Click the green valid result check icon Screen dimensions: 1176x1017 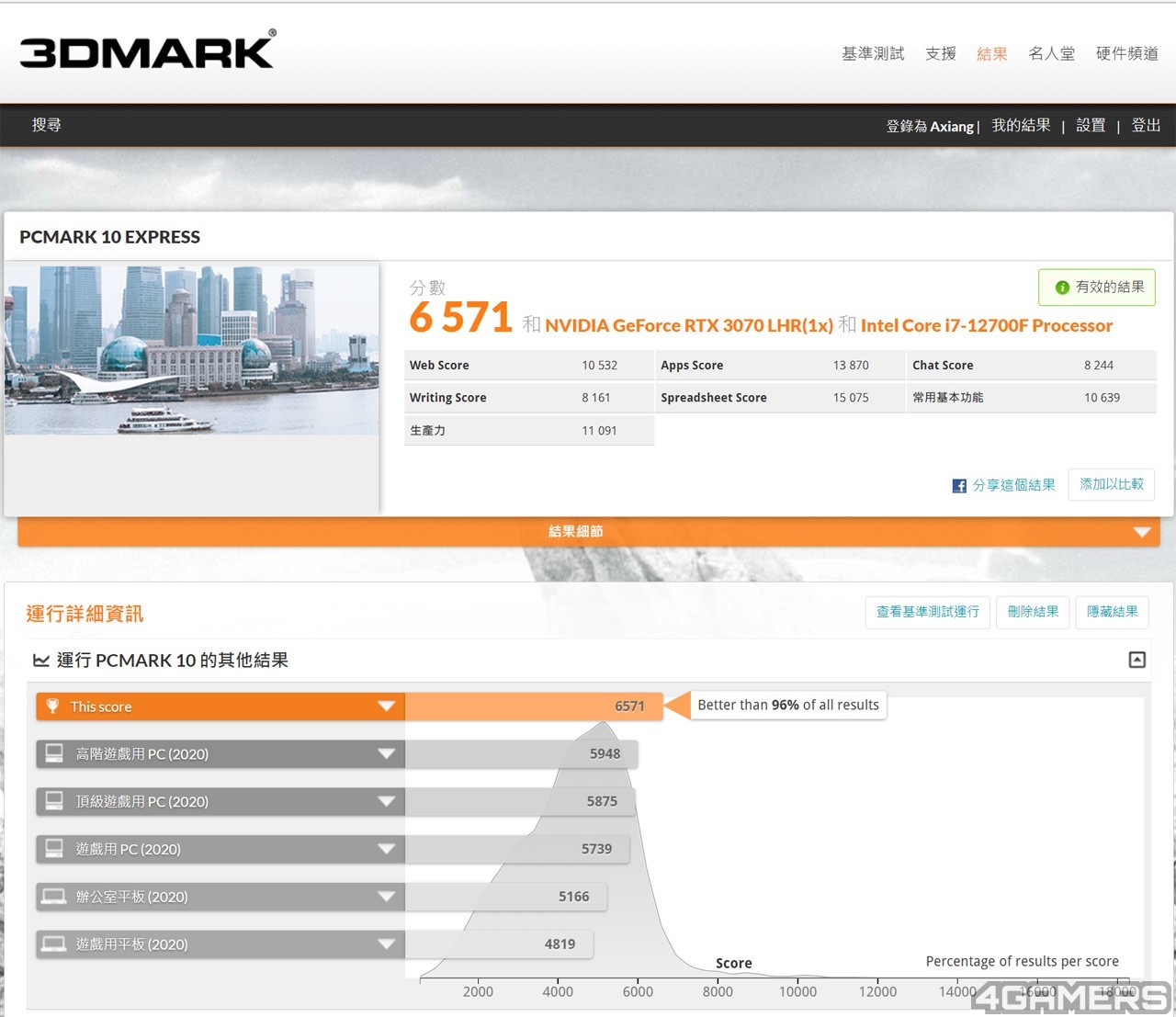[x=1062, y=288]
